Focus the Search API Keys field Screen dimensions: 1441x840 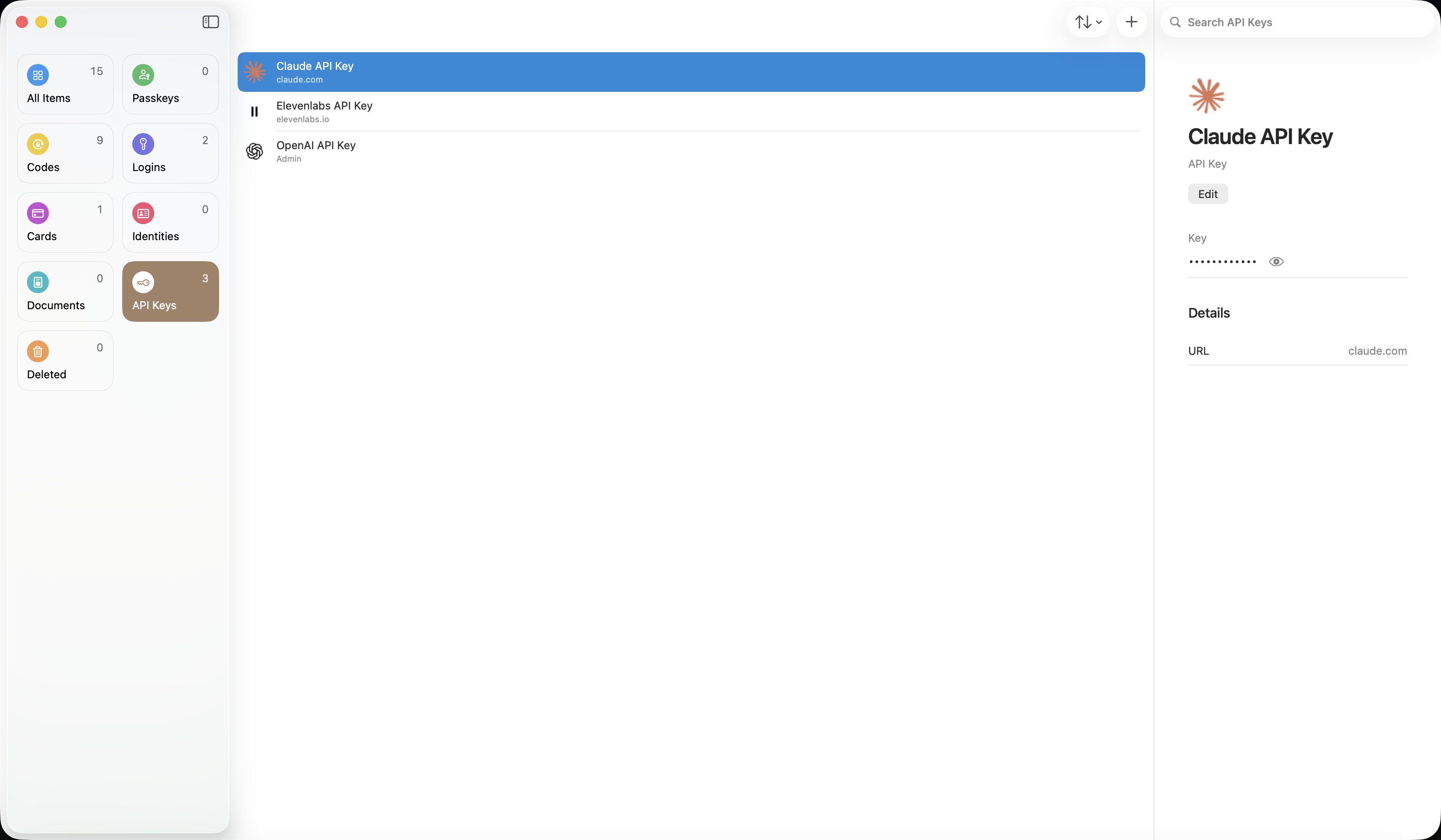click(x=1296, y=22)
